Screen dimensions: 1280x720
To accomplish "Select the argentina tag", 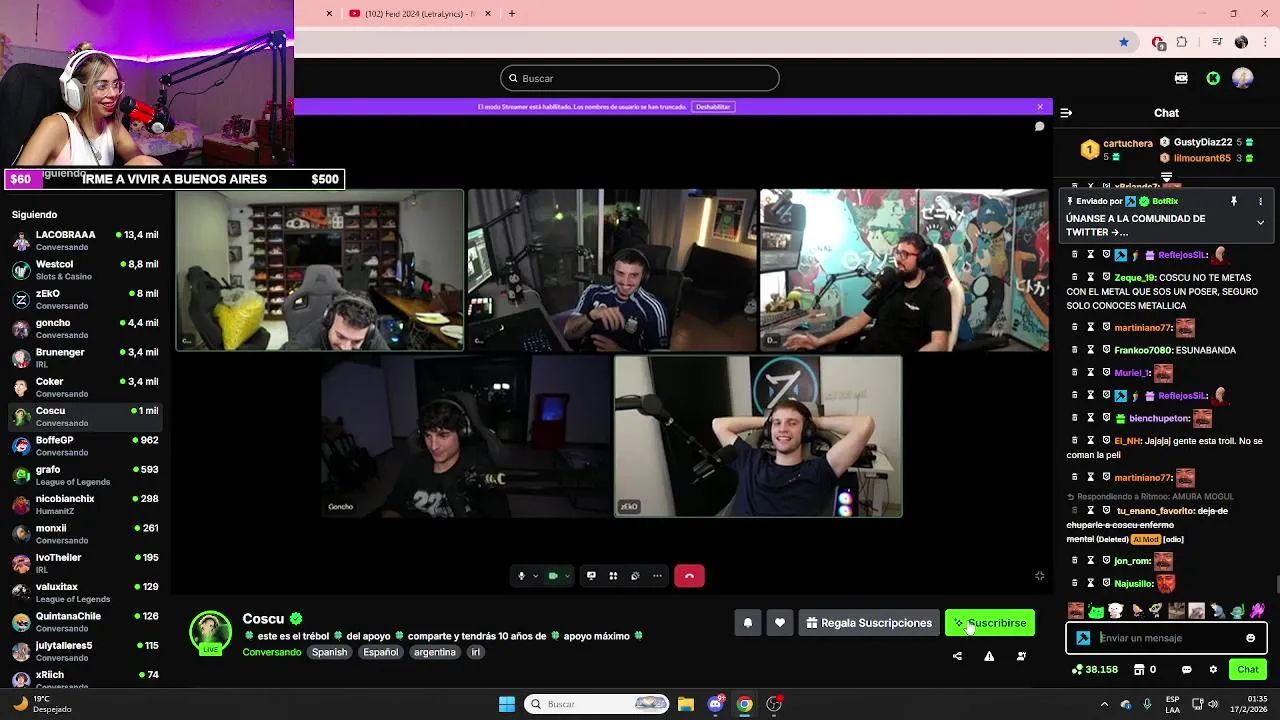I will coord(434,652).
